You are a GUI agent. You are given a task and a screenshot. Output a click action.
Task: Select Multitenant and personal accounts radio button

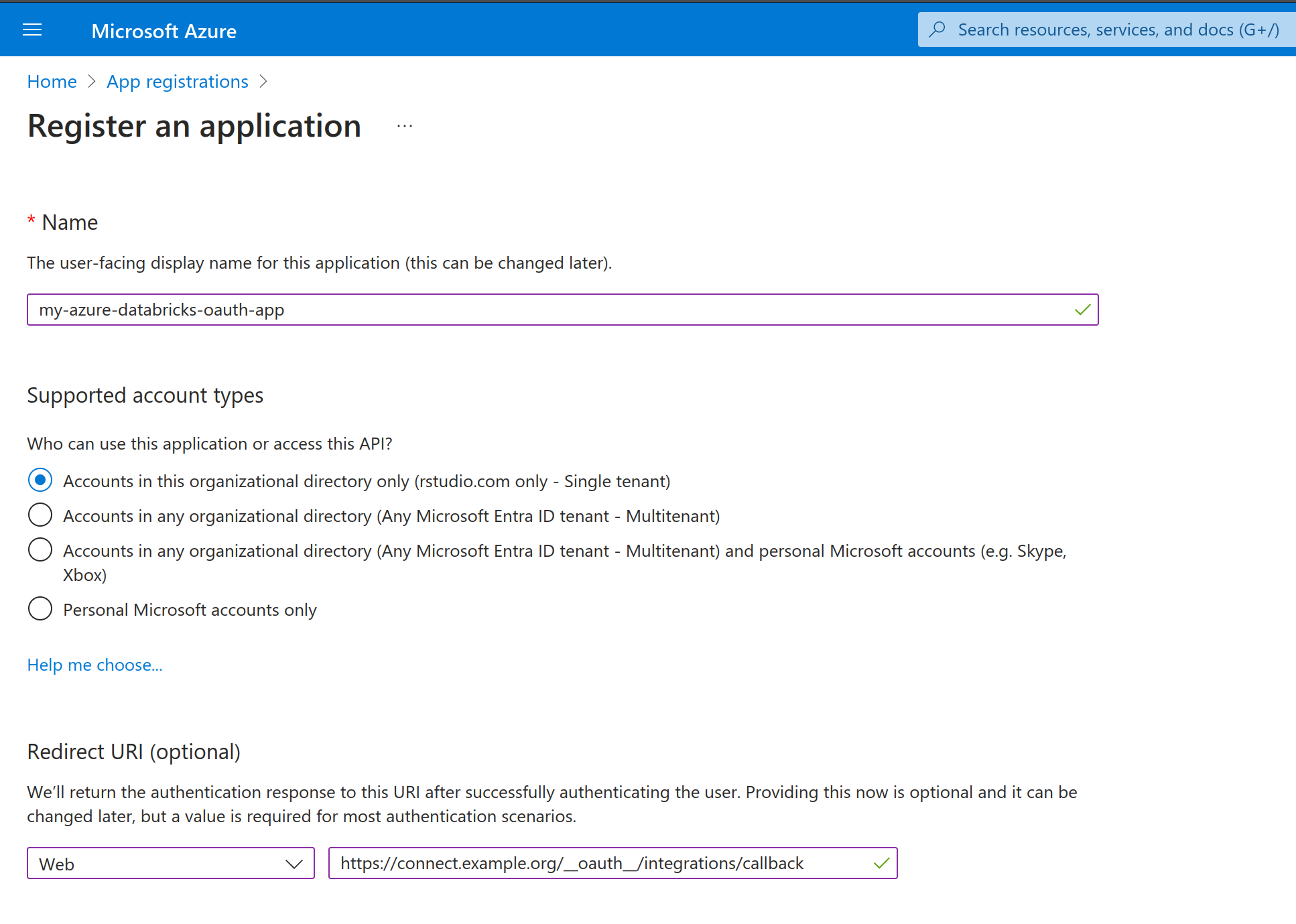(40, 551)
